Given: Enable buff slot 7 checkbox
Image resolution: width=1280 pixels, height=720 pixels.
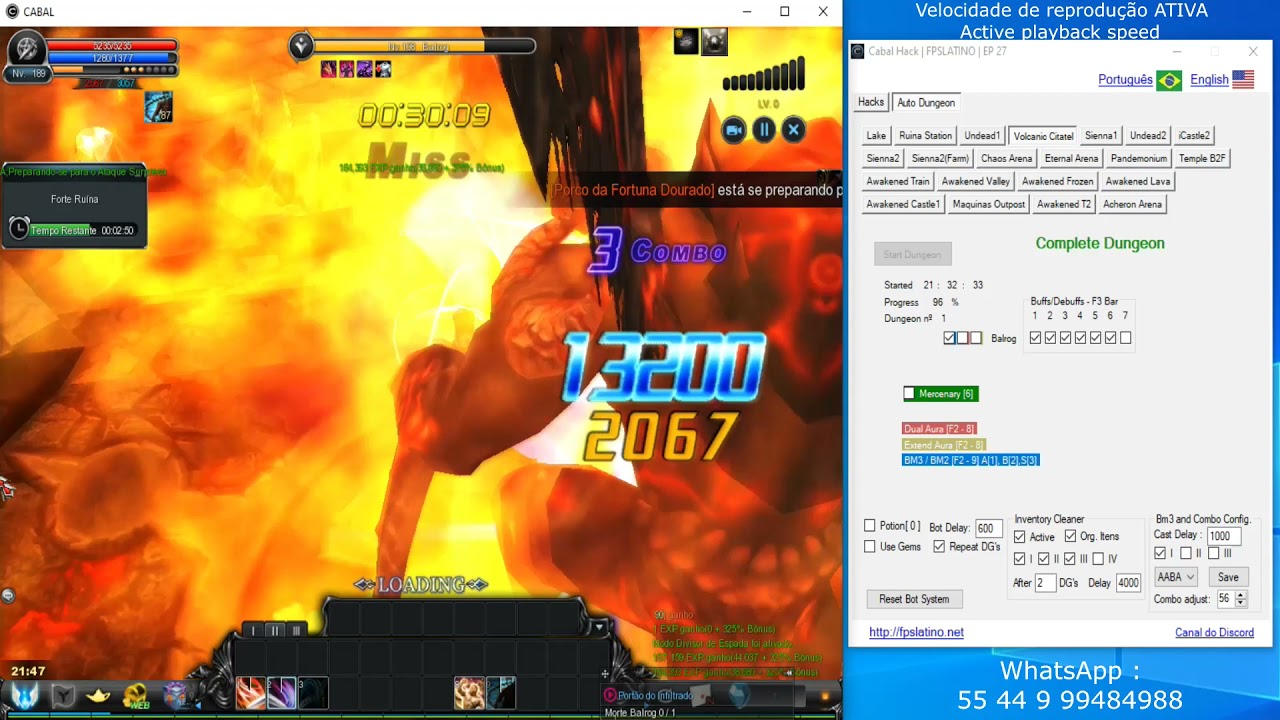Looking at the screenshot, I should pyautogui.click(x=1126, y=338).
